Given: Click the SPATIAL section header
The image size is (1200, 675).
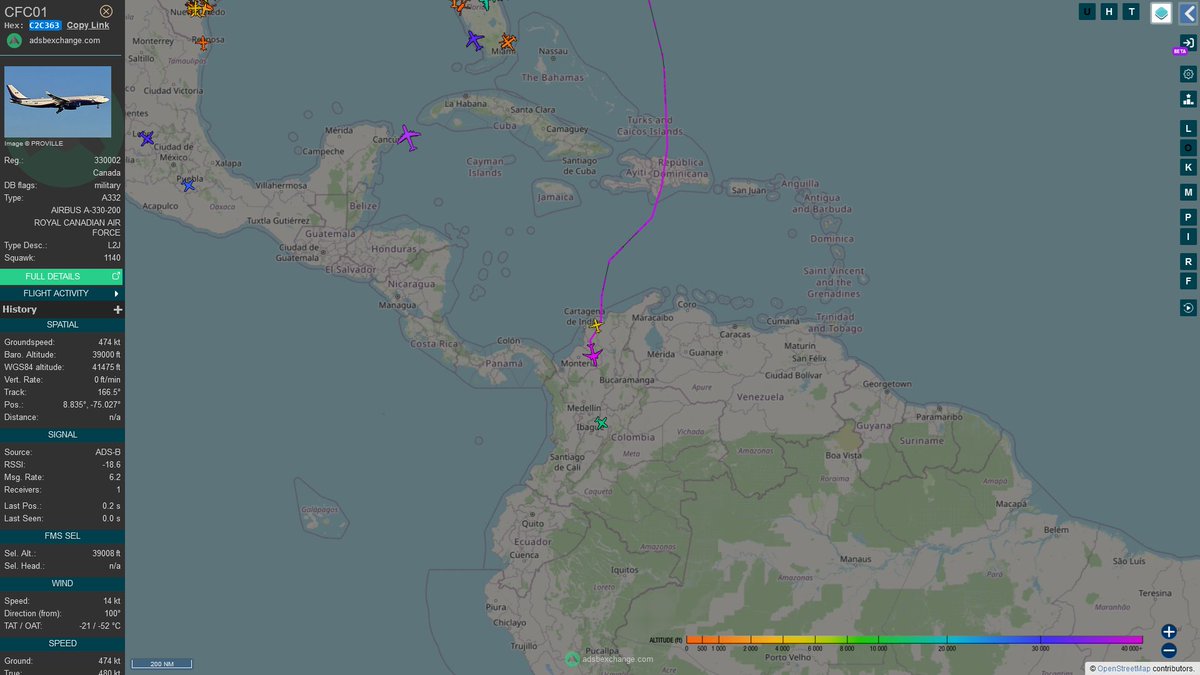Looking at the screenshot, I should coord(62,325).
